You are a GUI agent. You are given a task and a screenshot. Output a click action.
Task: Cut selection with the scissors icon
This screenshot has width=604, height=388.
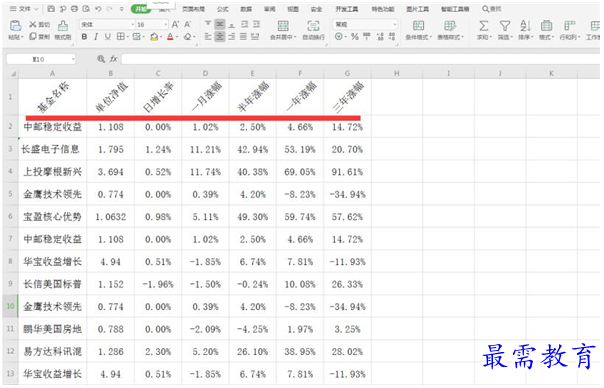pyautogui.click(x=33, y=24)
